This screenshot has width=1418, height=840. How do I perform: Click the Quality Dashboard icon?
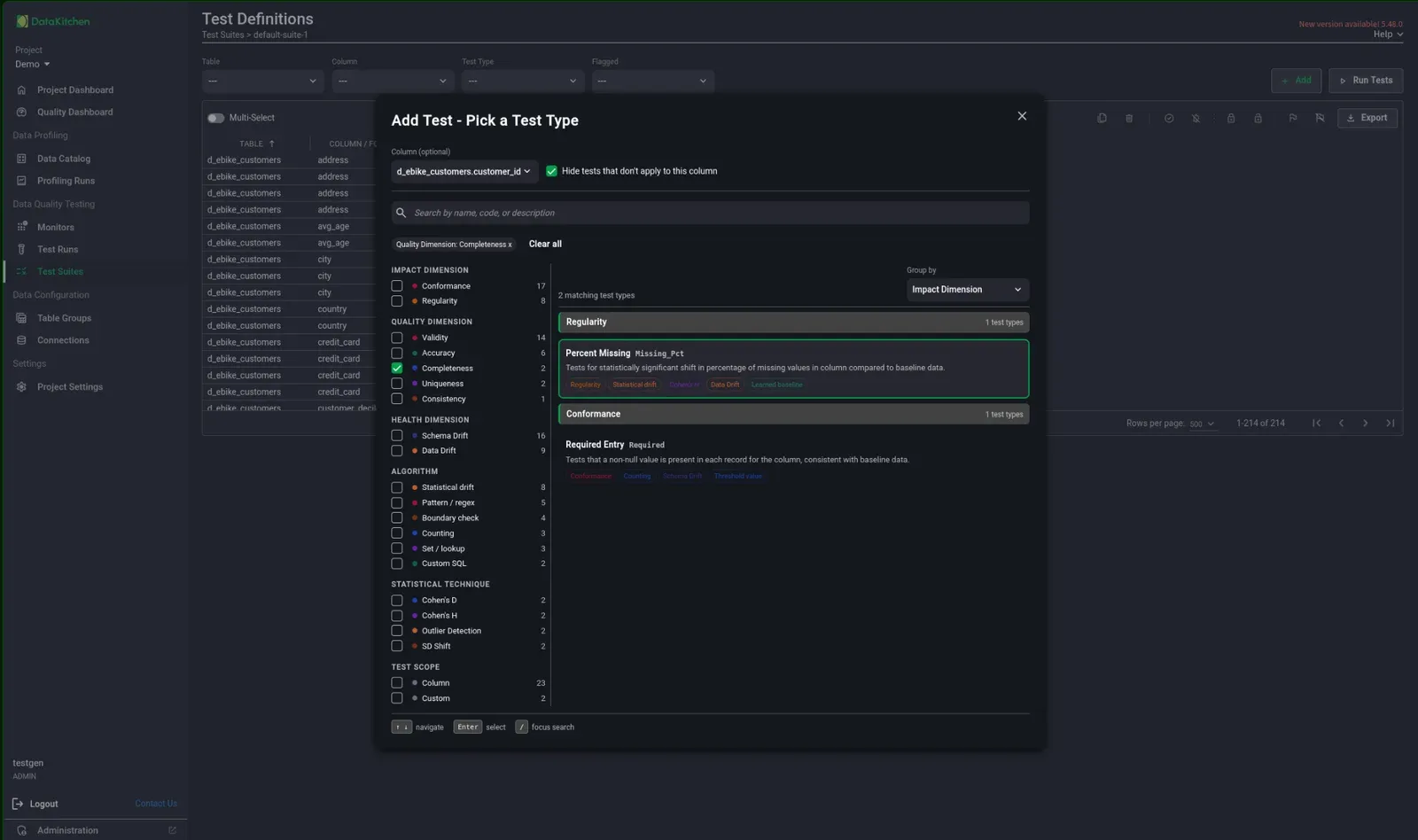[x=21, y=113]
